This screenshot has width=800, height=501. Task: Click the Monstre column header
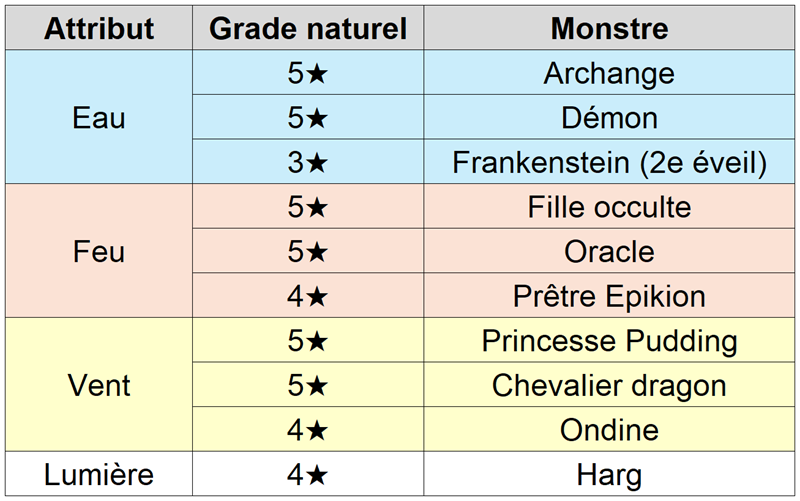pos(609,28)
